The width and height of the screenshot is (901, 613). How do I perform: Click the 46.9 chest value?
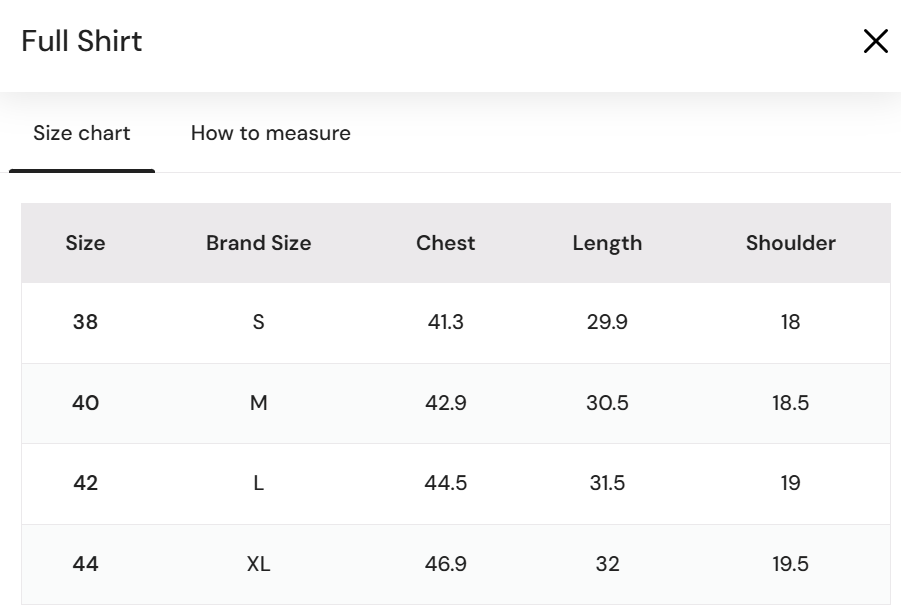(x=445, y=564)
